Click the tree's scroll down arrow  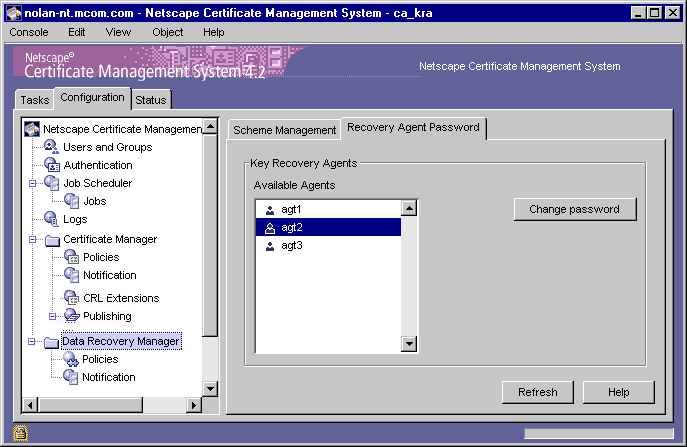coord(211,389)
